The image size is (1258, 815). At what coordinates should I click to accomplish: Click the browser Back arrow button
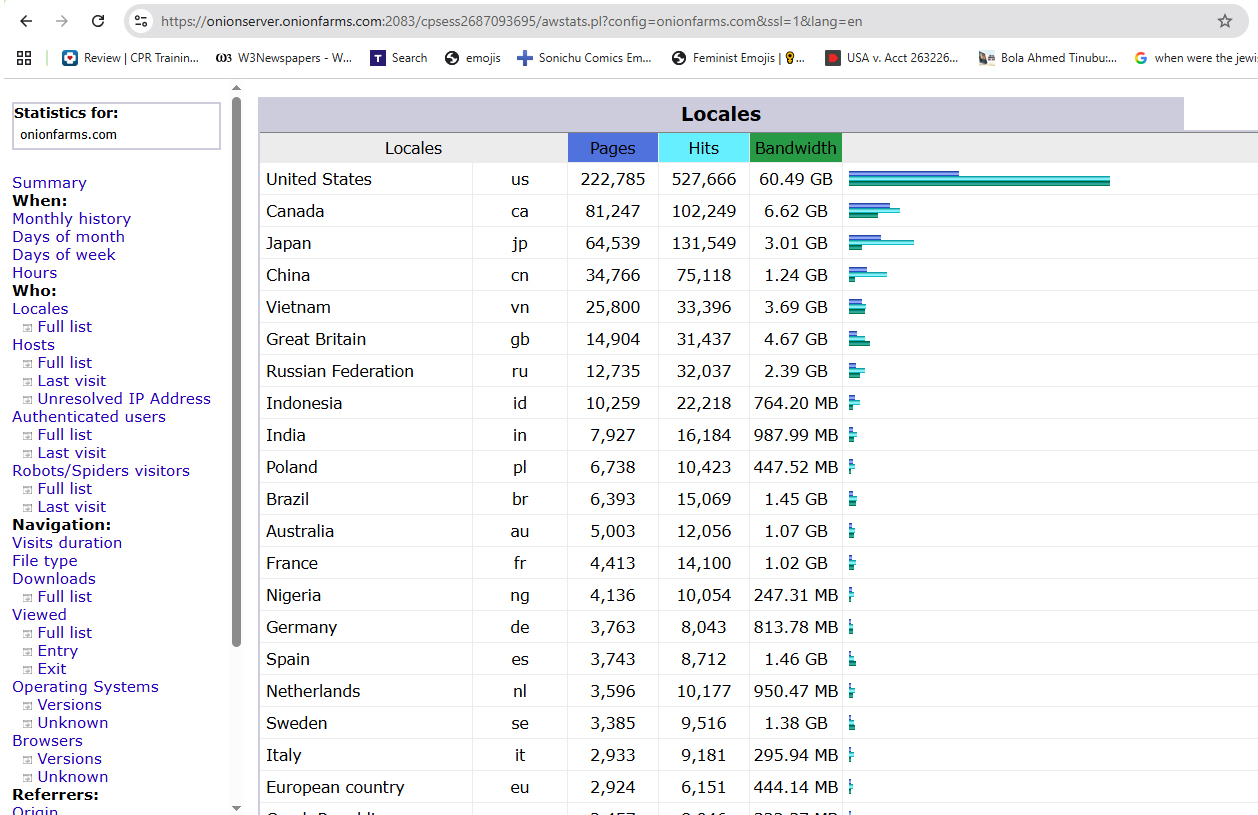(x=26, y=21)
